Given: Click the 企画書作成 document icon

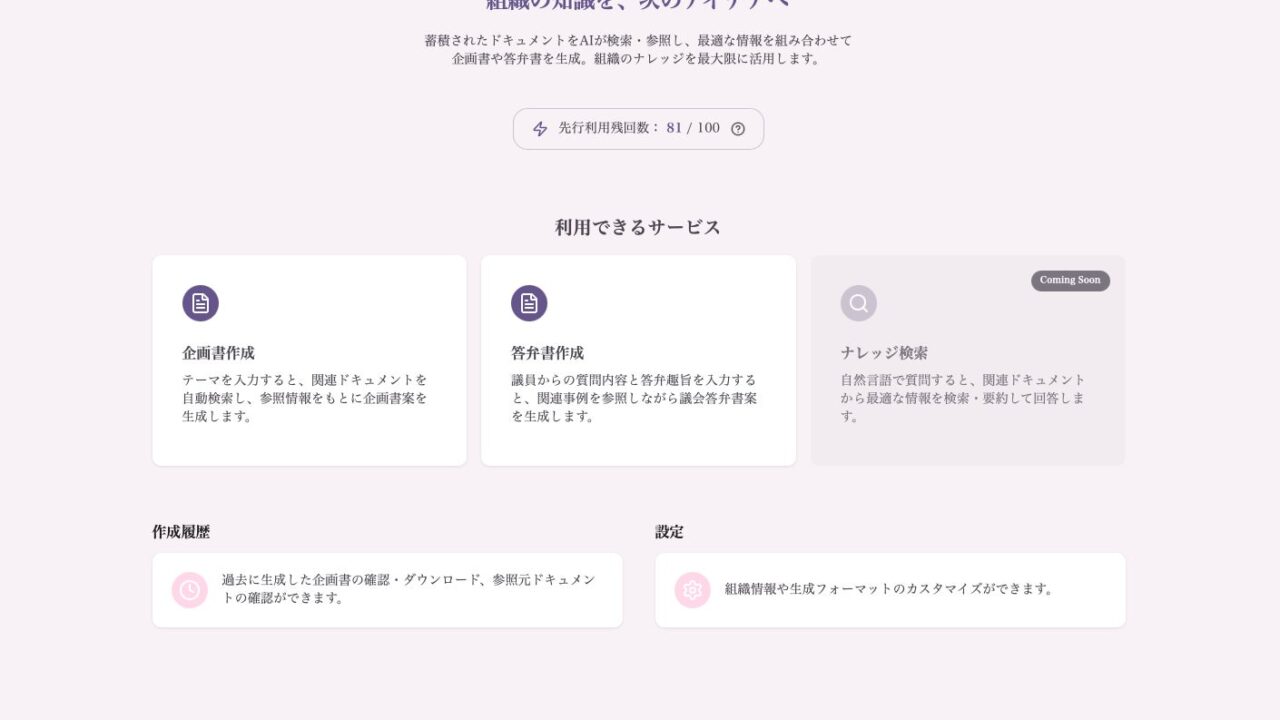Looking at the screenshot, I should 200,303.
